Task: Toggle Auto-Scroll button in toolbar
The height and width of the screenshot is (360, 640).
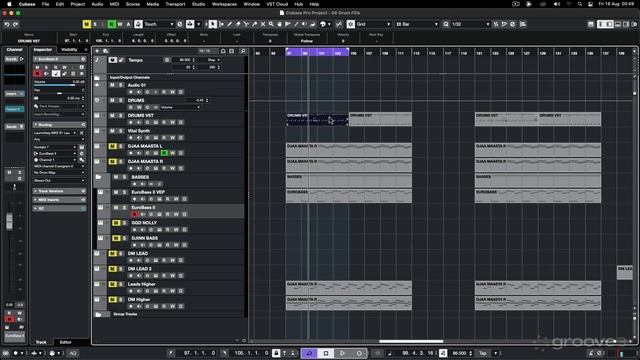Action: pos(190,24)
